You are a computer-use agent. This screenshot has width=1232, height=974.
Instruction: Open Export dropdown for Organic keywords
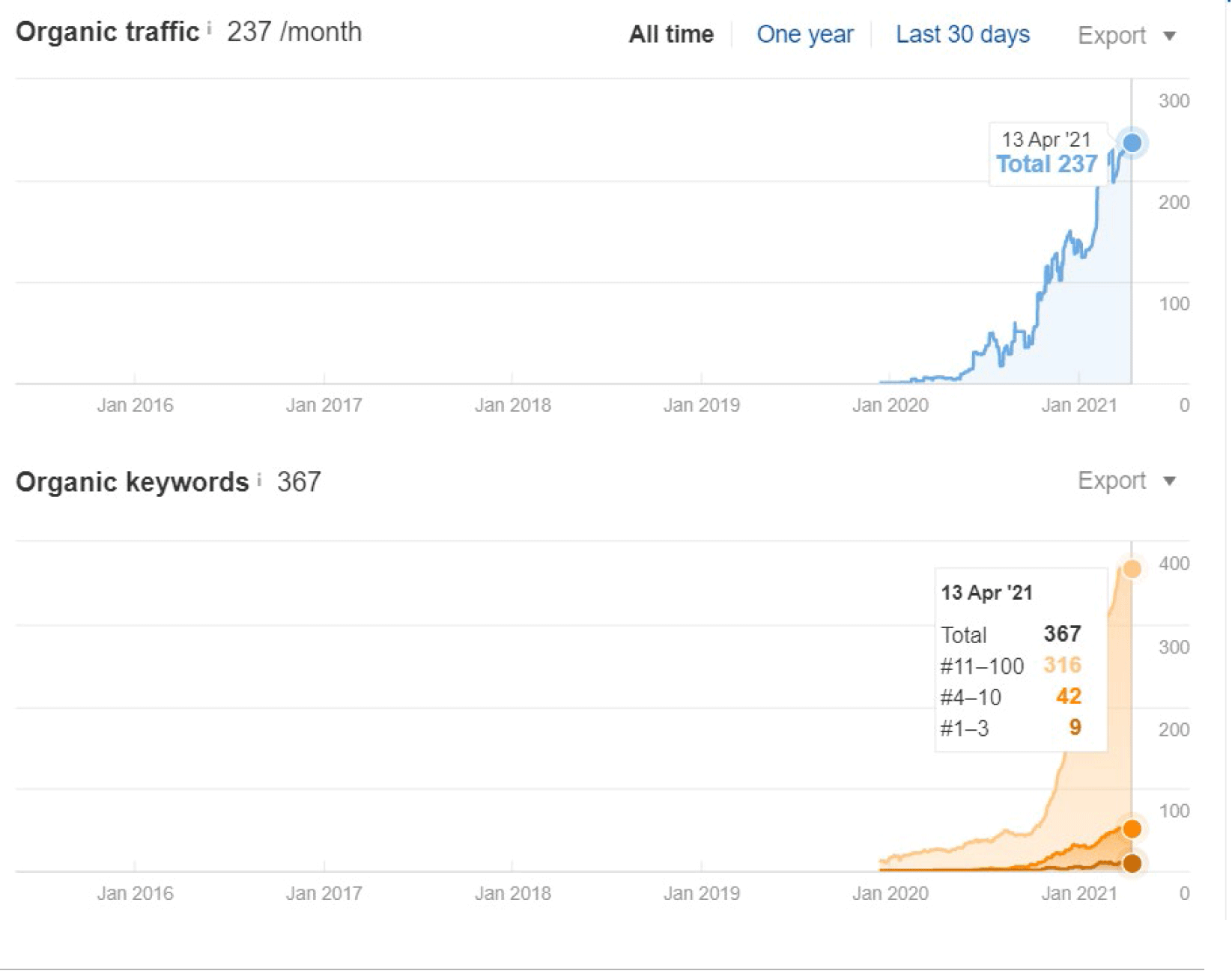(1126, 481)
